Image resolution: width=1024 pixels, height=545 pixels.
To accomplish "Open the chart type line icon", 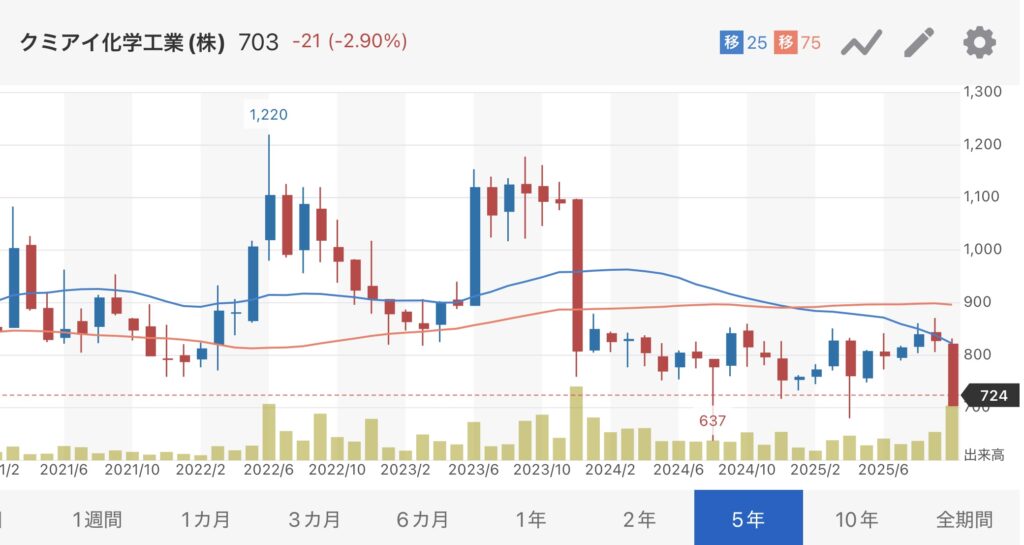I will tap(860, 43).
